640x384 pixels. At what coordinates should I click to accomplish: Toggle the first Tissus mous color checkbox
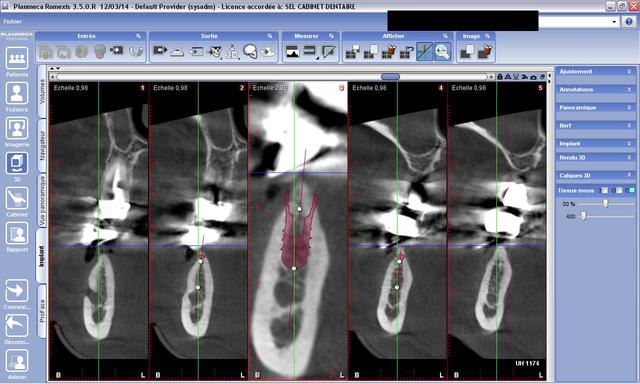tap(604, 191)
